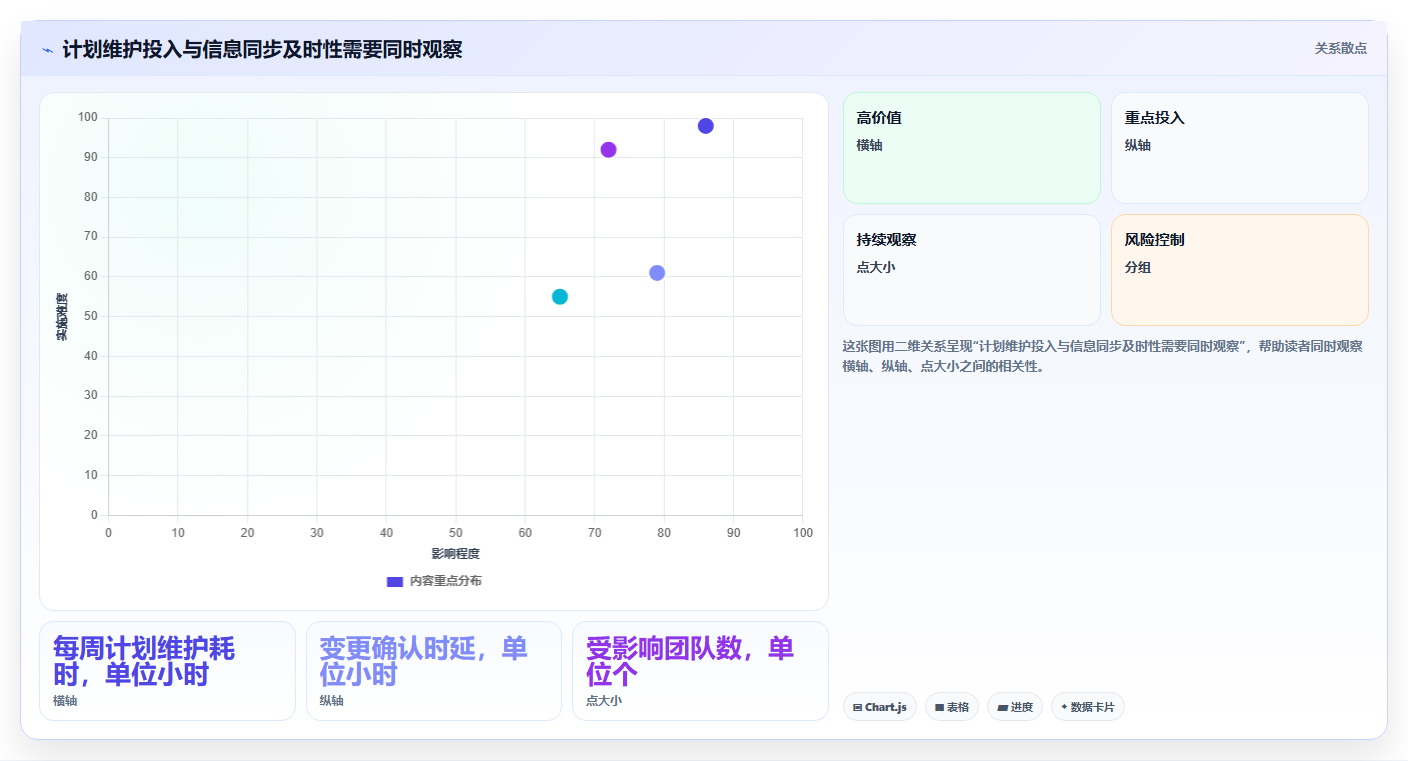
Task: Click the 横轴 label under 高价值
Action: point(870,145)
